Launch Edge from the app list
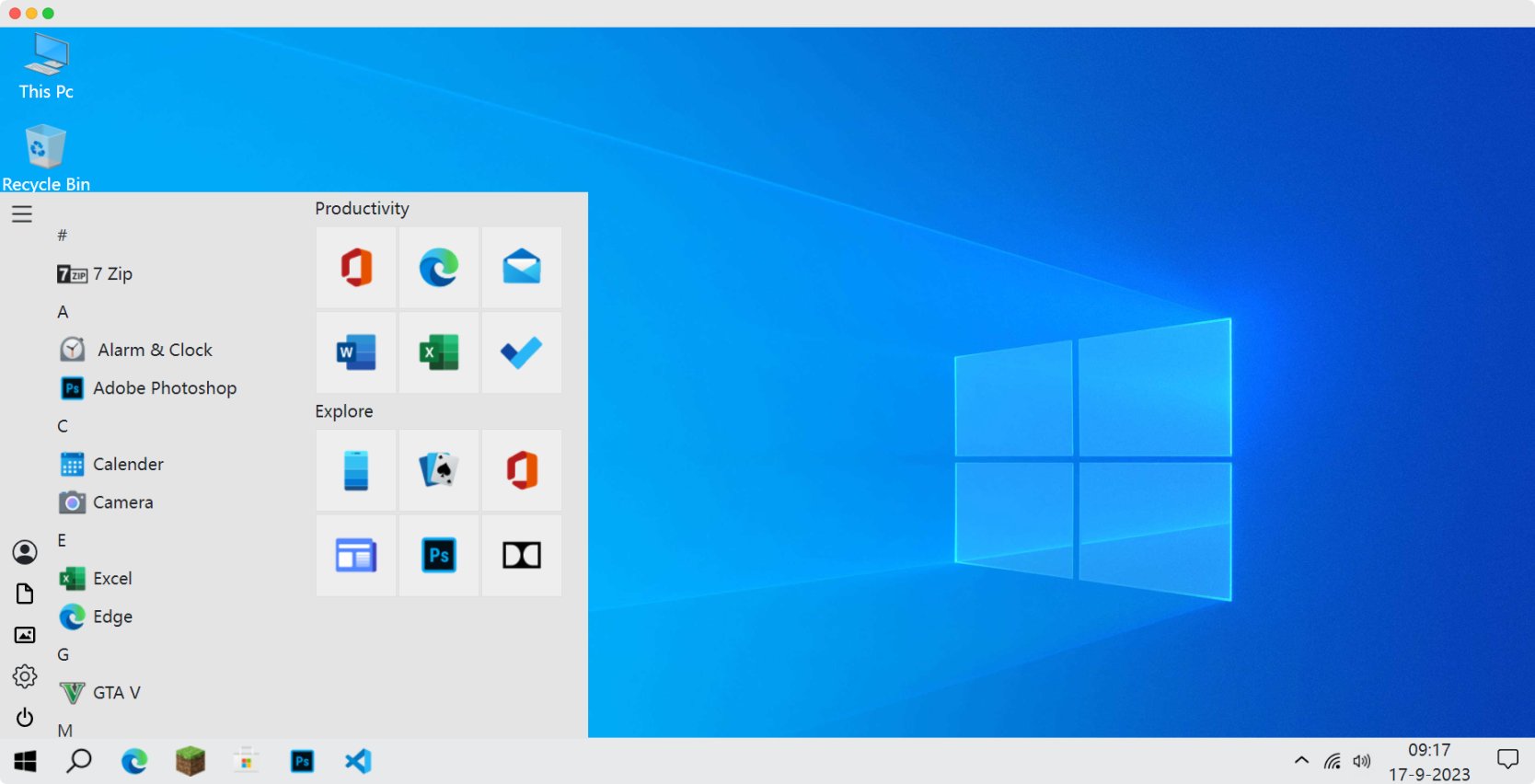 pyautogui.click(x=96, y=617)
